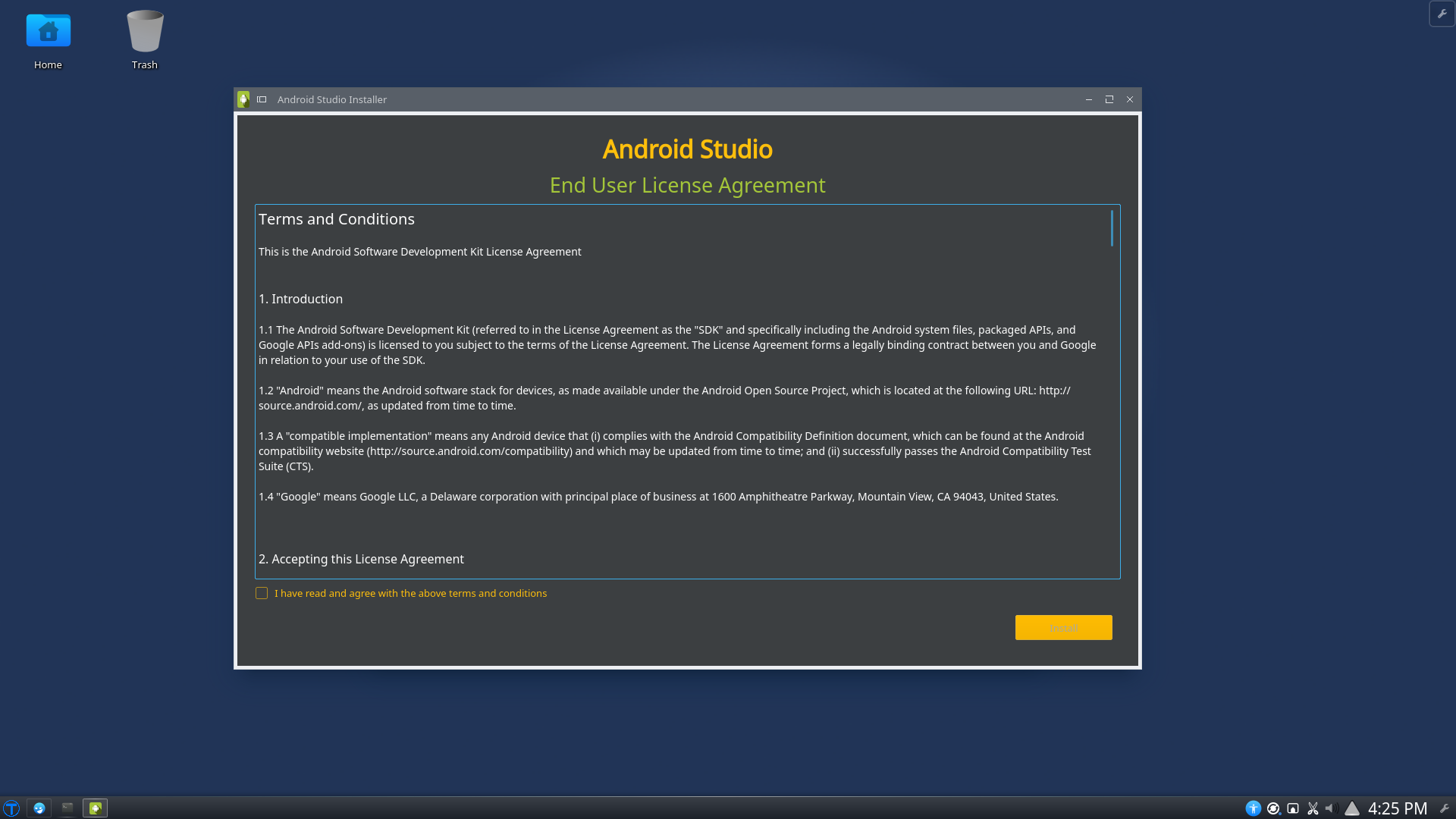
Task: Click the keep-above pin icon in the title bar
Action: click(x=262, y=99)
